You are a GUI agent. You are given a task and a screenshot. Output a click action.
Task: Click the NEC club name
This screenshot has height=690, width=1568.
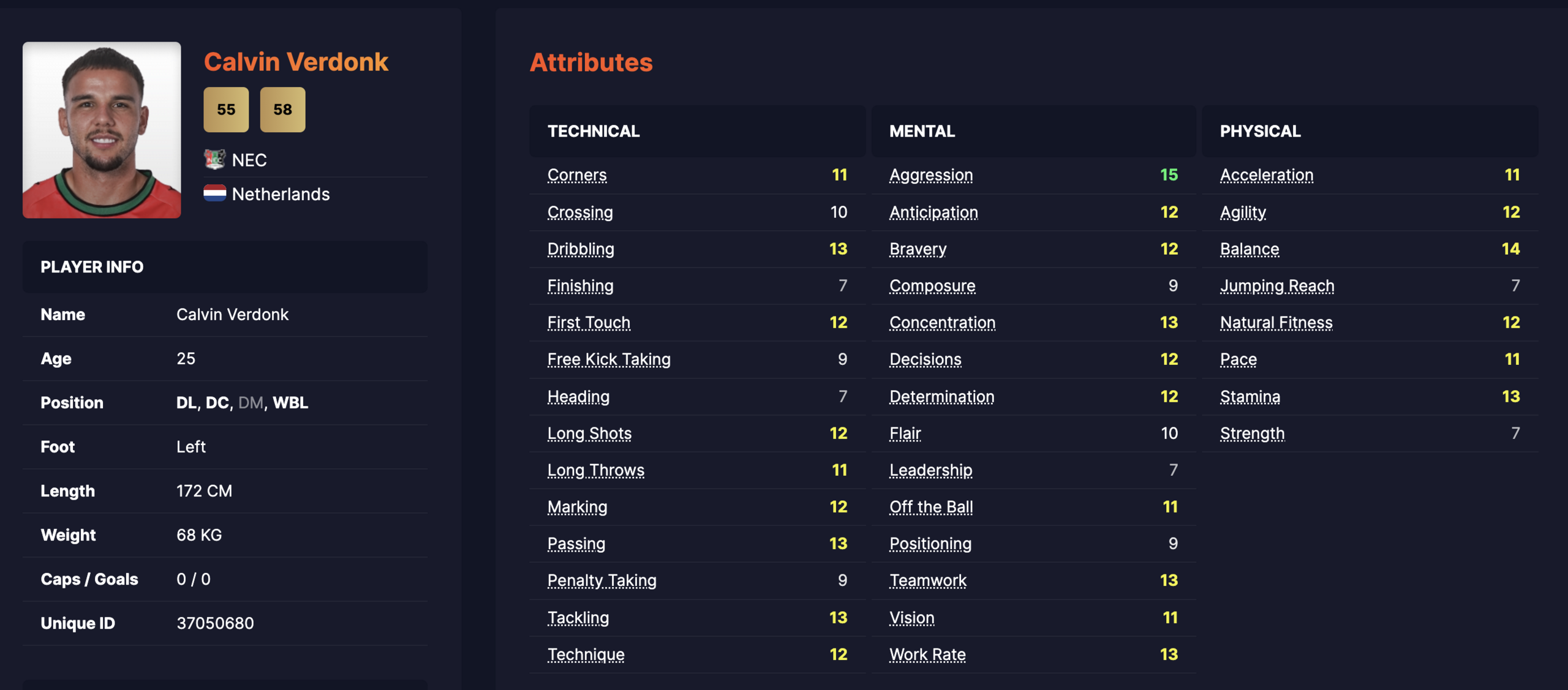coord(249,160)
